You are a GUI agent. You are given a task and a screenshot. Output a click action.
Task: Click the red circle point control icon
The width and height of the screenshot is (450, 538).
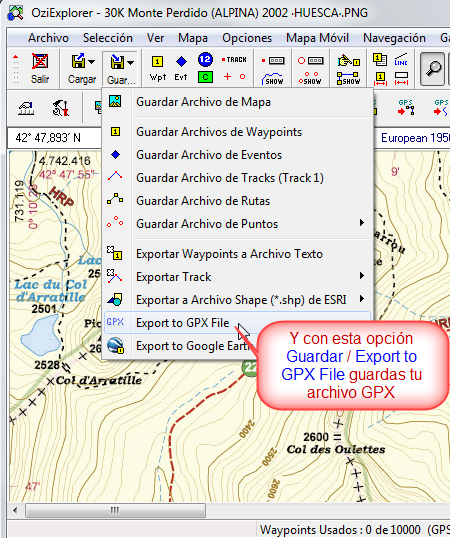(x=310, y=61)
